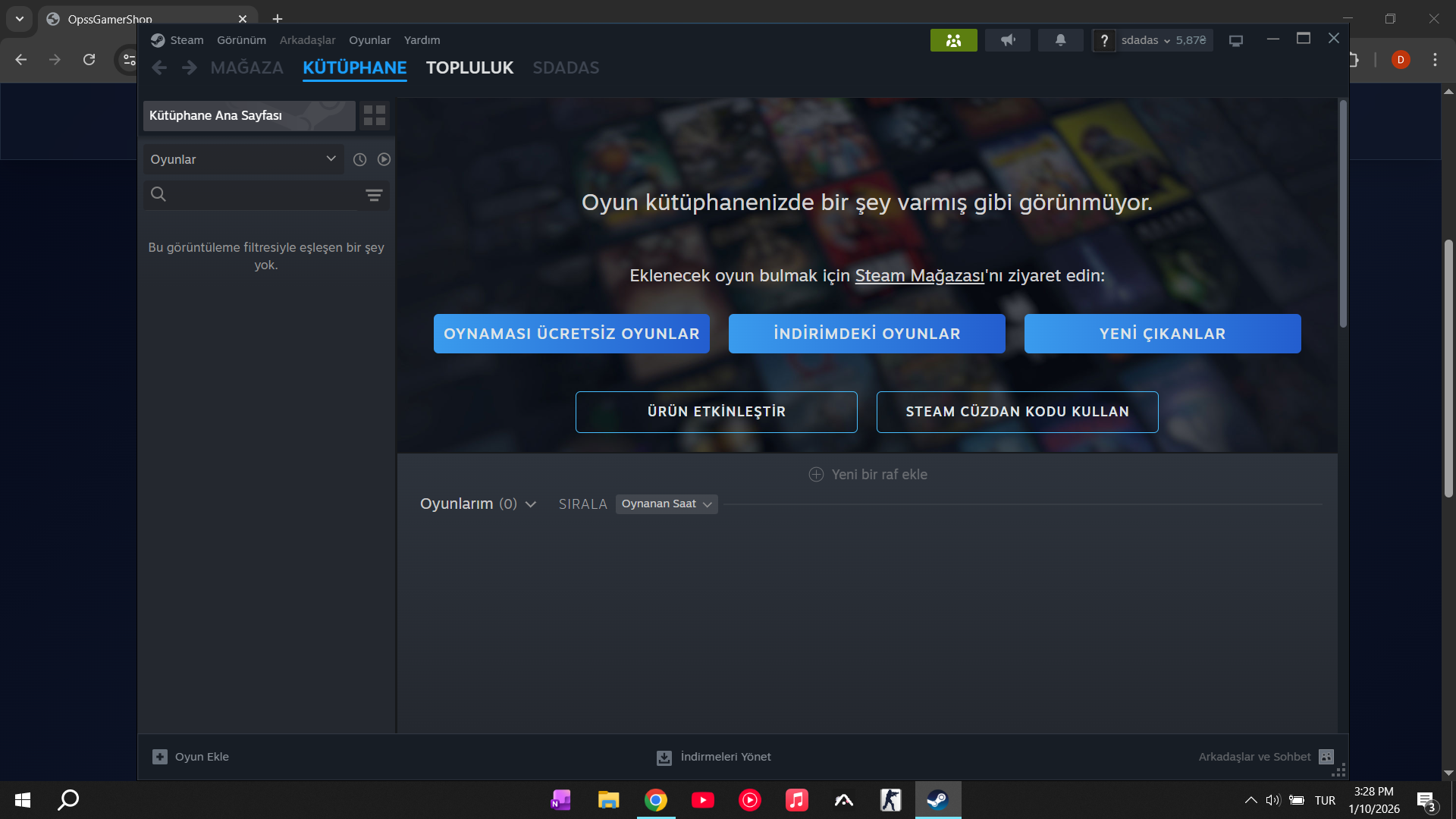
Task: Add a new shelf with Yeni bir raf ekle
Action: pyautogui.click(x=868, y=475)
